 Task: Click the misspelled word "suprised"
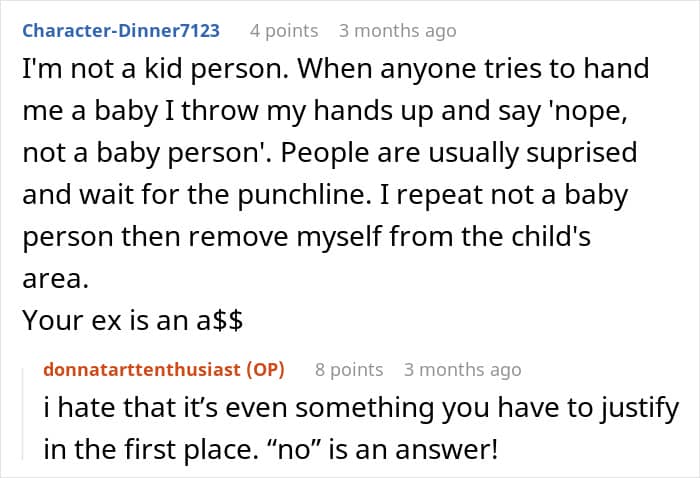coord(581,153)
